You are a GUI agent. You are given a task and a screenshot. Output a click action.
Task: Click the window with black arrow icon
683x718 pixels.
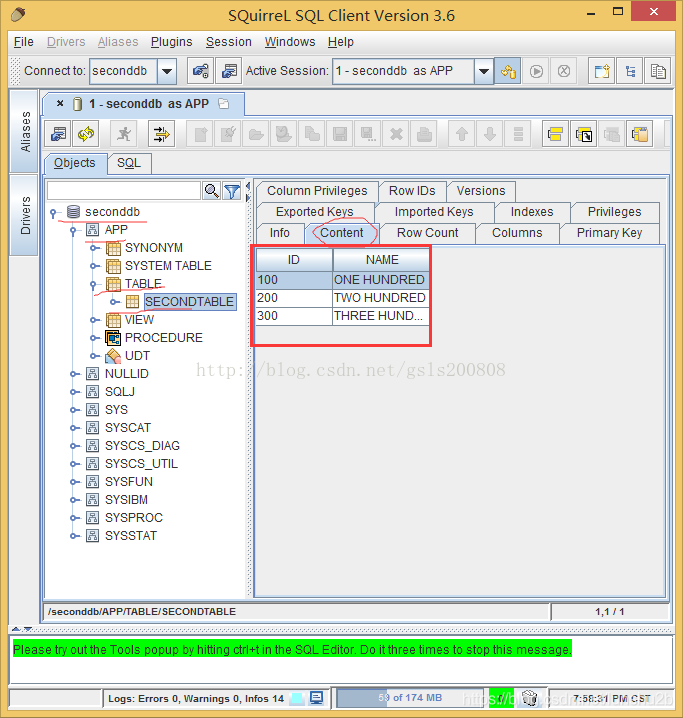coord(584,134)
